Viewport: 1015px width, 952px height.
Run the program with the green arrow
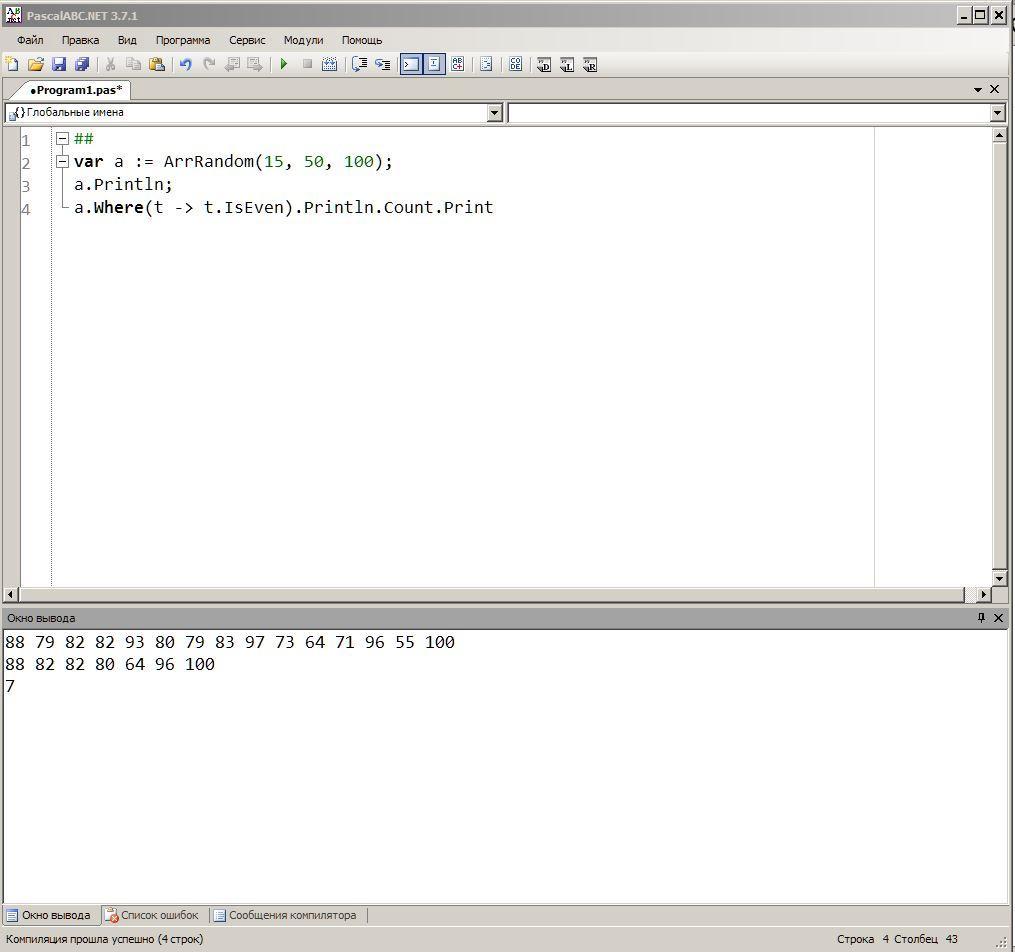(x=284, y=64)
